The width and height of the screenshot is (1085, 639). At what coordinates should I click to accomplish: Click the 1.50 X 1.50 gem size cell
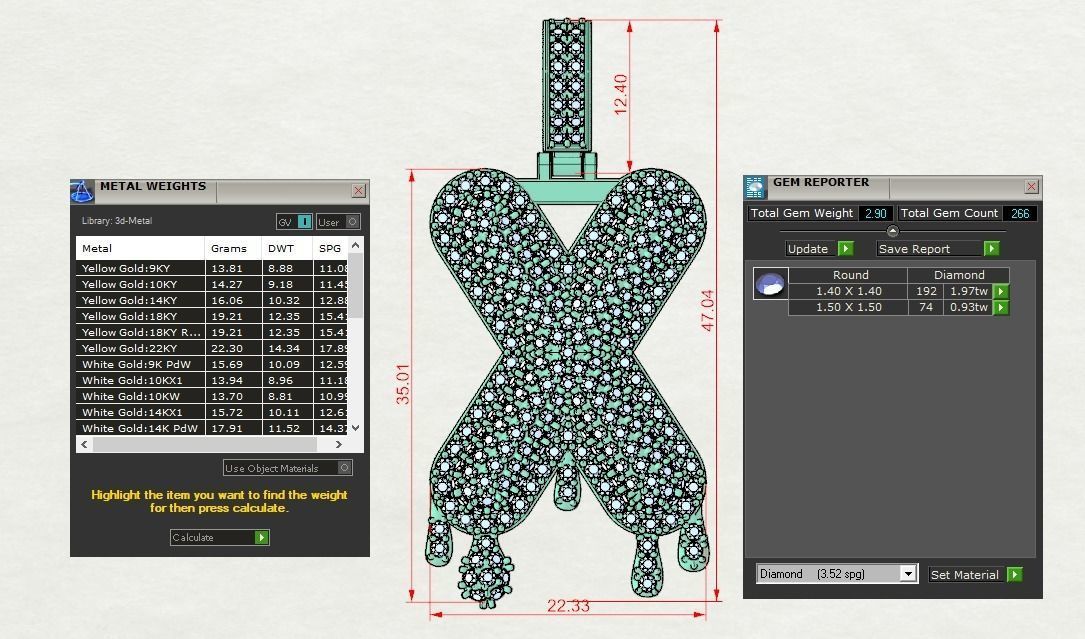click(848, 307)
